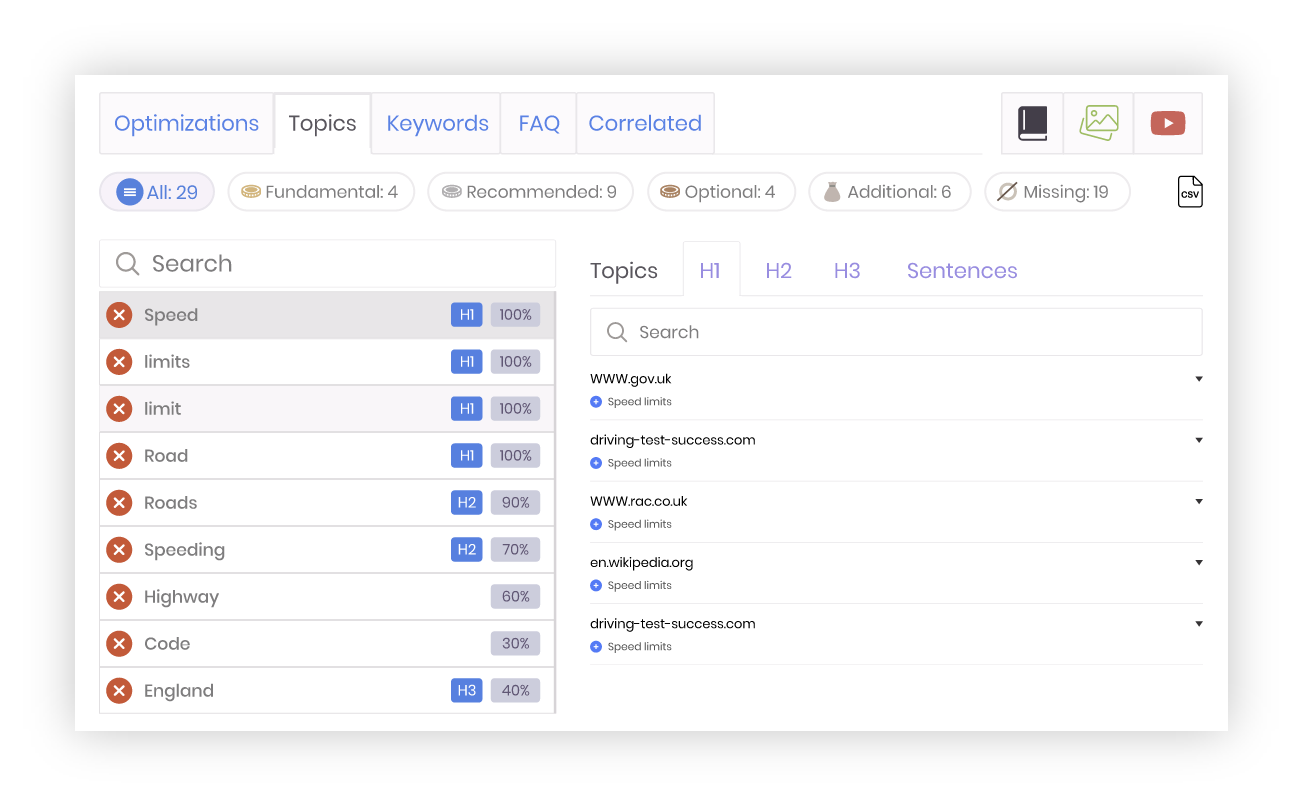Expand the first driving-test-success.com entry
Image resolution: width=1303 pixels, height=806 pixels.
coord(1198,439)
